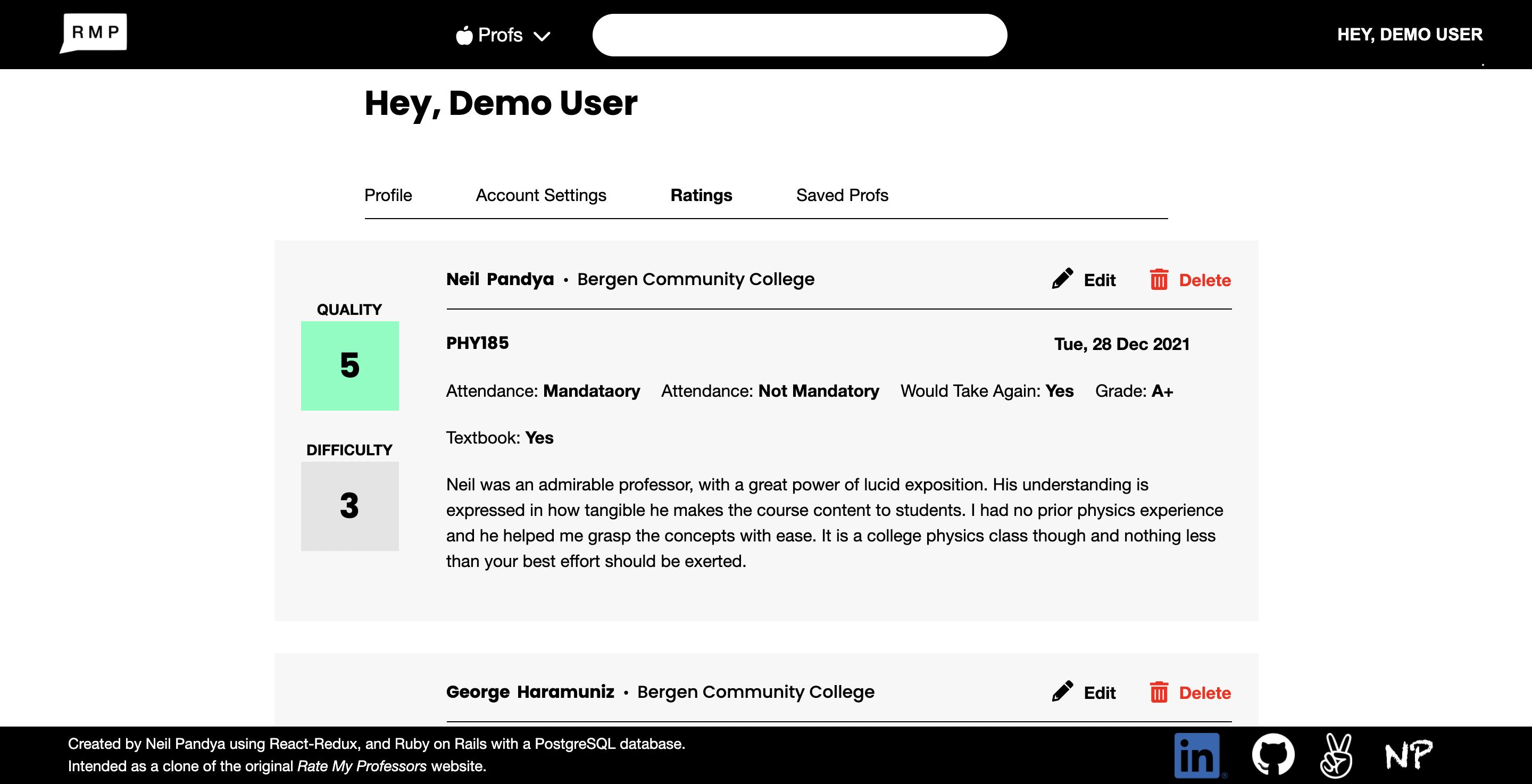The height and width of the screenshot is (784, 1532).
Task: Select the Ratings tab
Action: (701, 195)
